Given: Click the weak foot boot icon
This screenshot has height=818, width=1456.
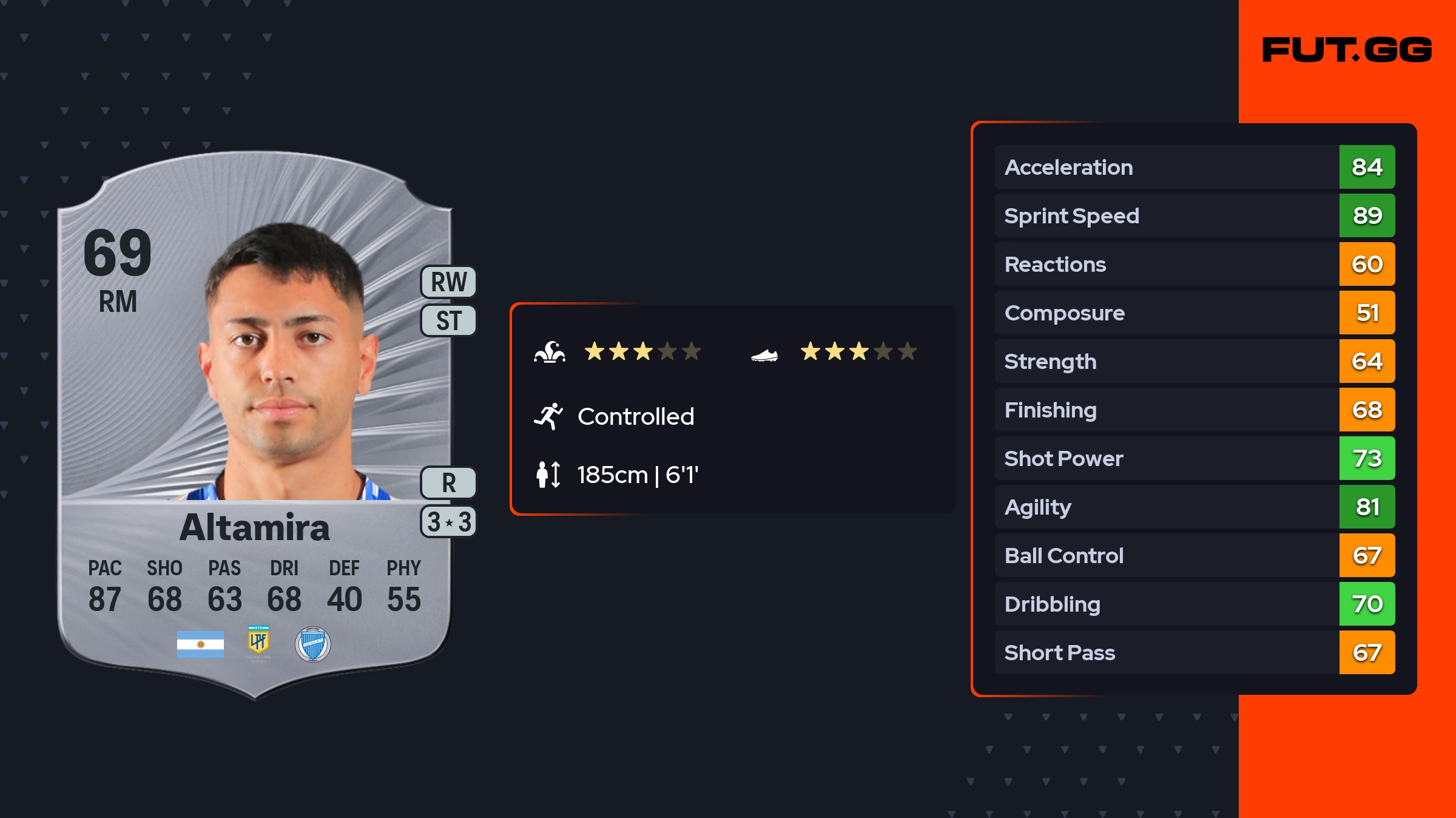Looking at the screenshot, I should click(764, 355).
